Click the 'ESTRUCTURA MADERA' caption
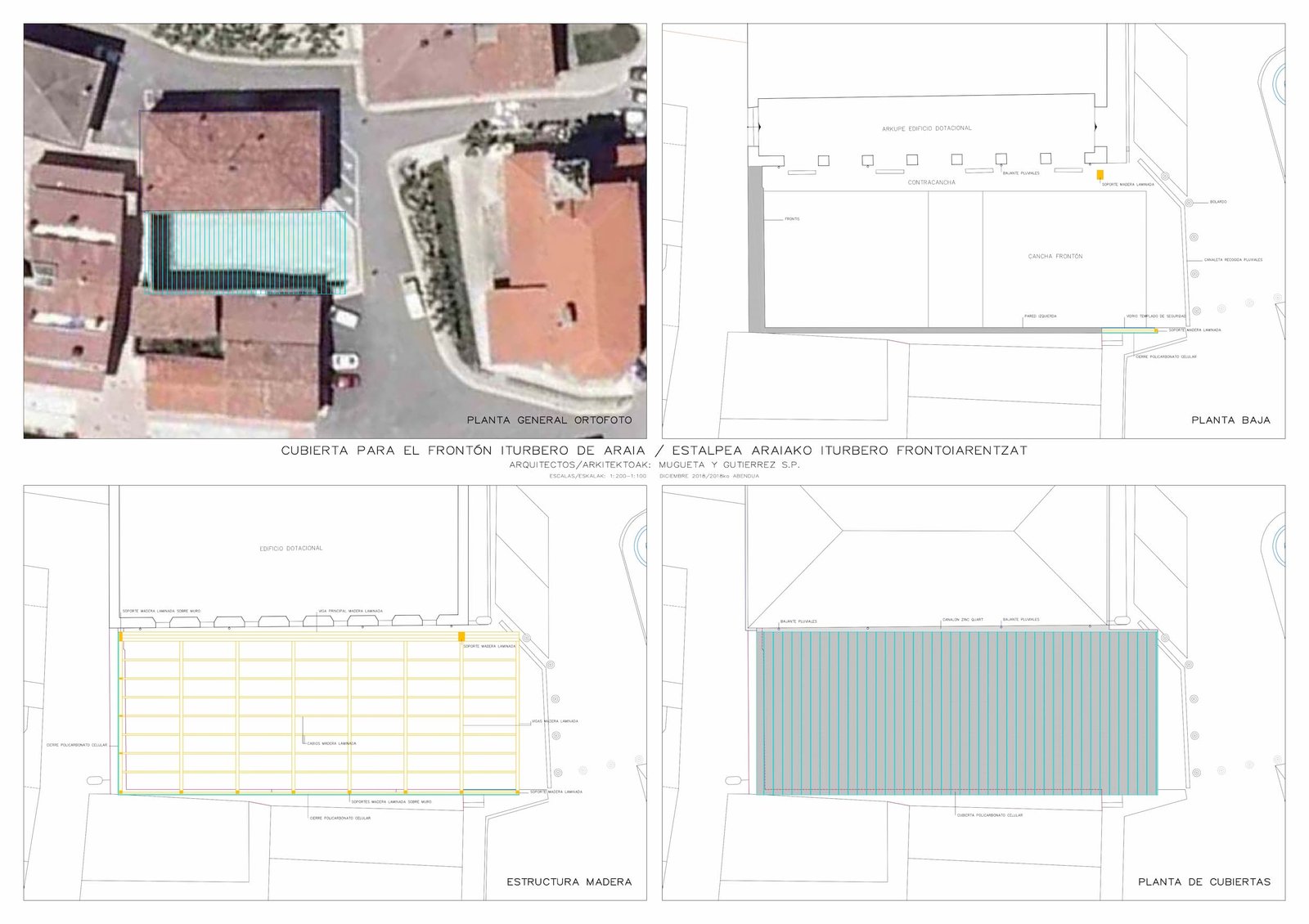Image resolution: width=1309 pixels, height=924 pixels. point(569,881)
